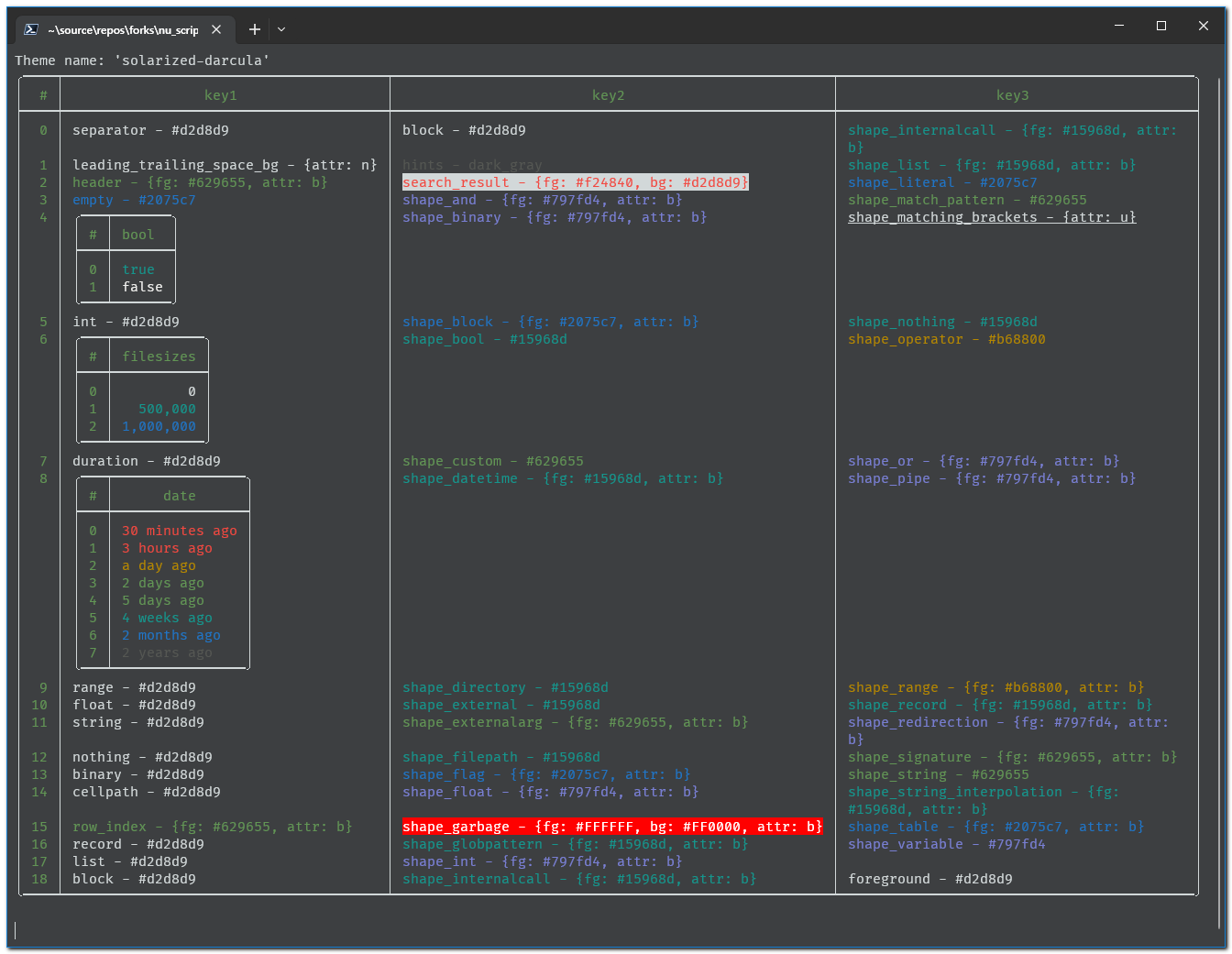
Task: Click the key1 column header
Action: click(221, 95)
